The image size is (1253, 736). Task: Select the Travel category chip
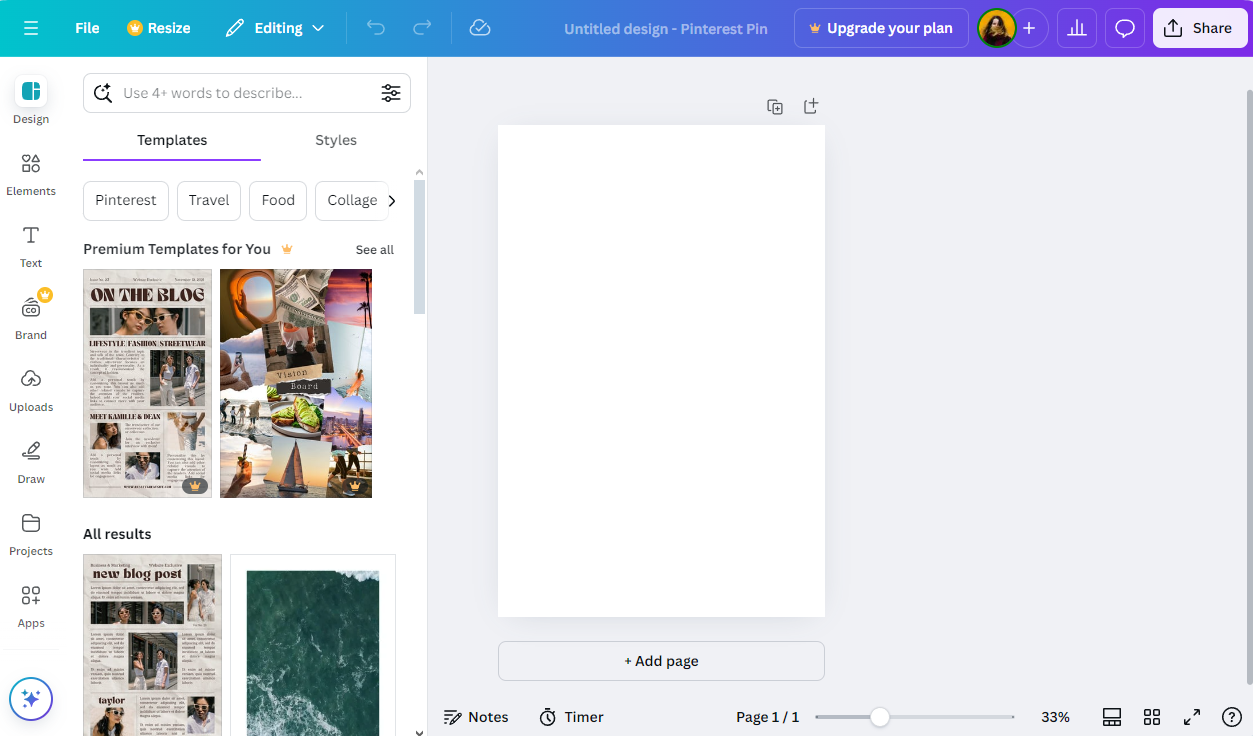(209, 200)
